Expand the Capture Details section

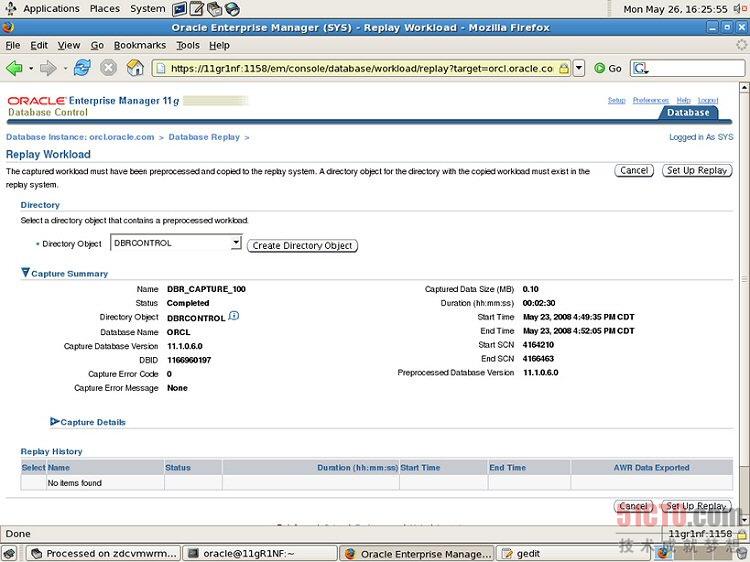pyautogui.click(x=55, y=422)
